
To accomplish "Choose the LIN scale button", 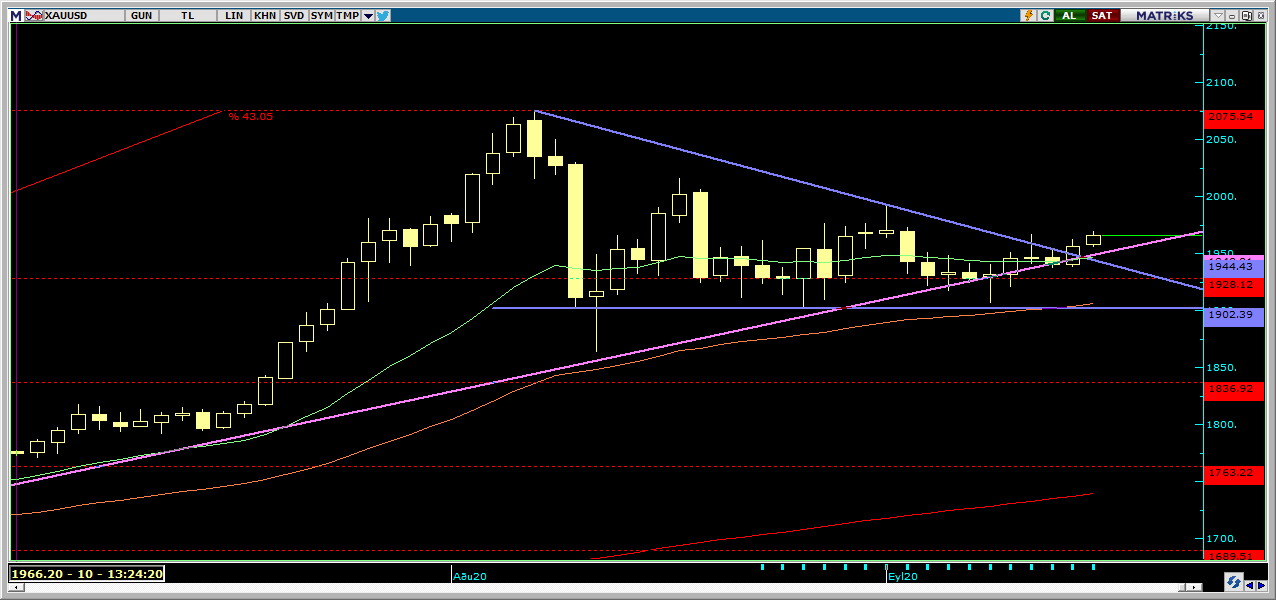I will coord(234,16).
